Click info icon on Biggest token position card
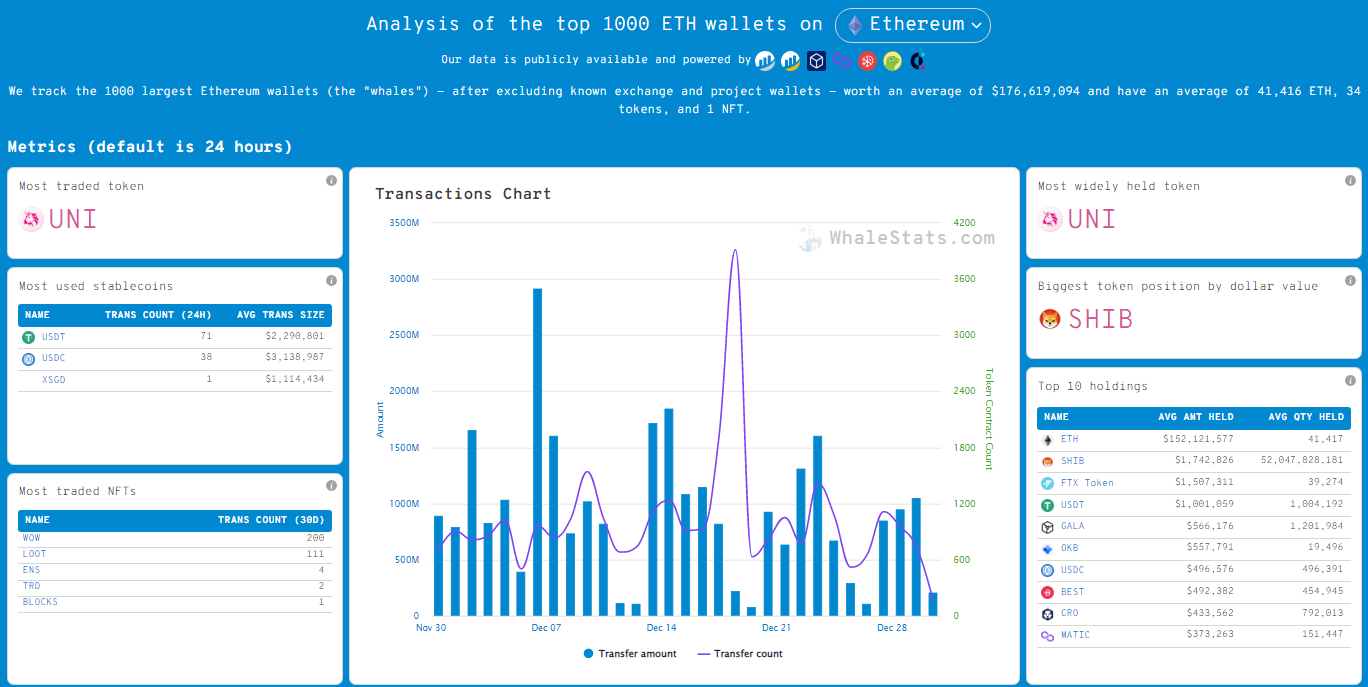This screenshot has height=687, width=1368. 1350,281
